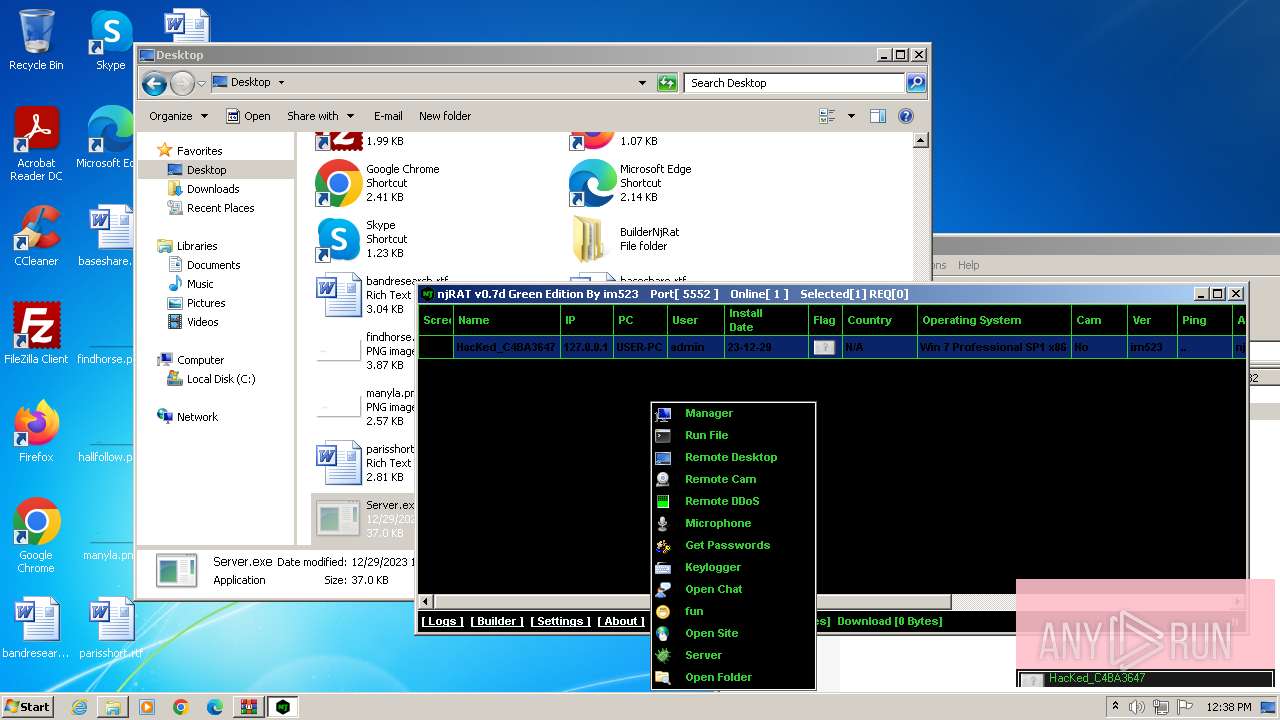
Task: Select Local Disk (C:) in the navigation pane
Action: pyautogui.click(x=221, y=379)
